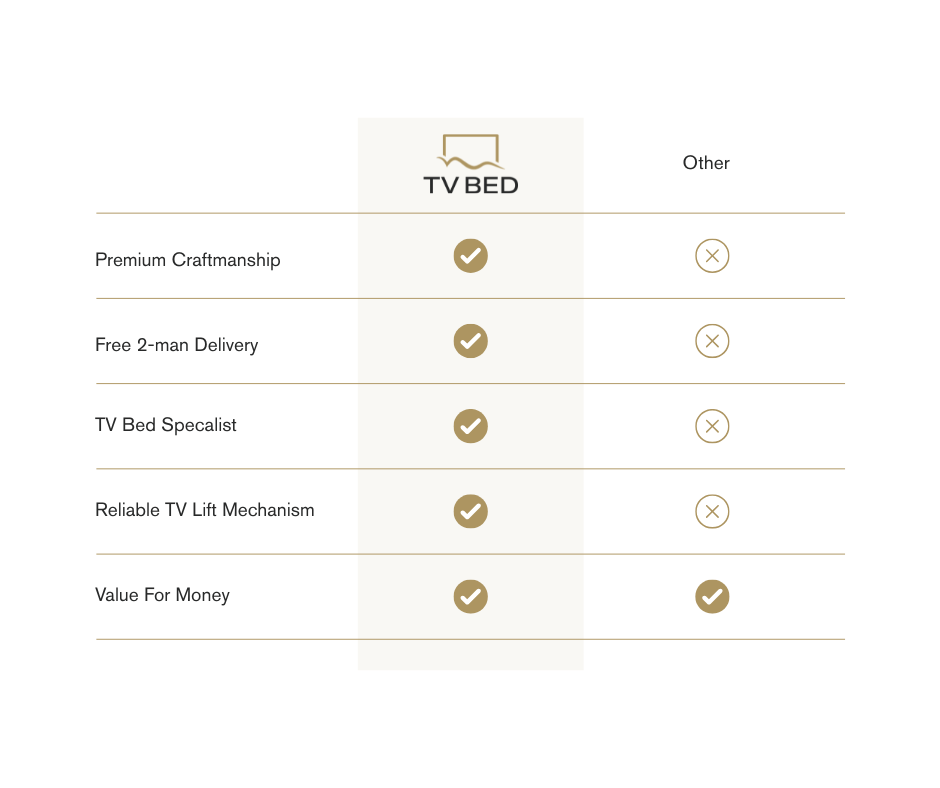940x788 pixels.
Task: Click TV Bed checkmark for Value For Money
Action: coord(471,597)
